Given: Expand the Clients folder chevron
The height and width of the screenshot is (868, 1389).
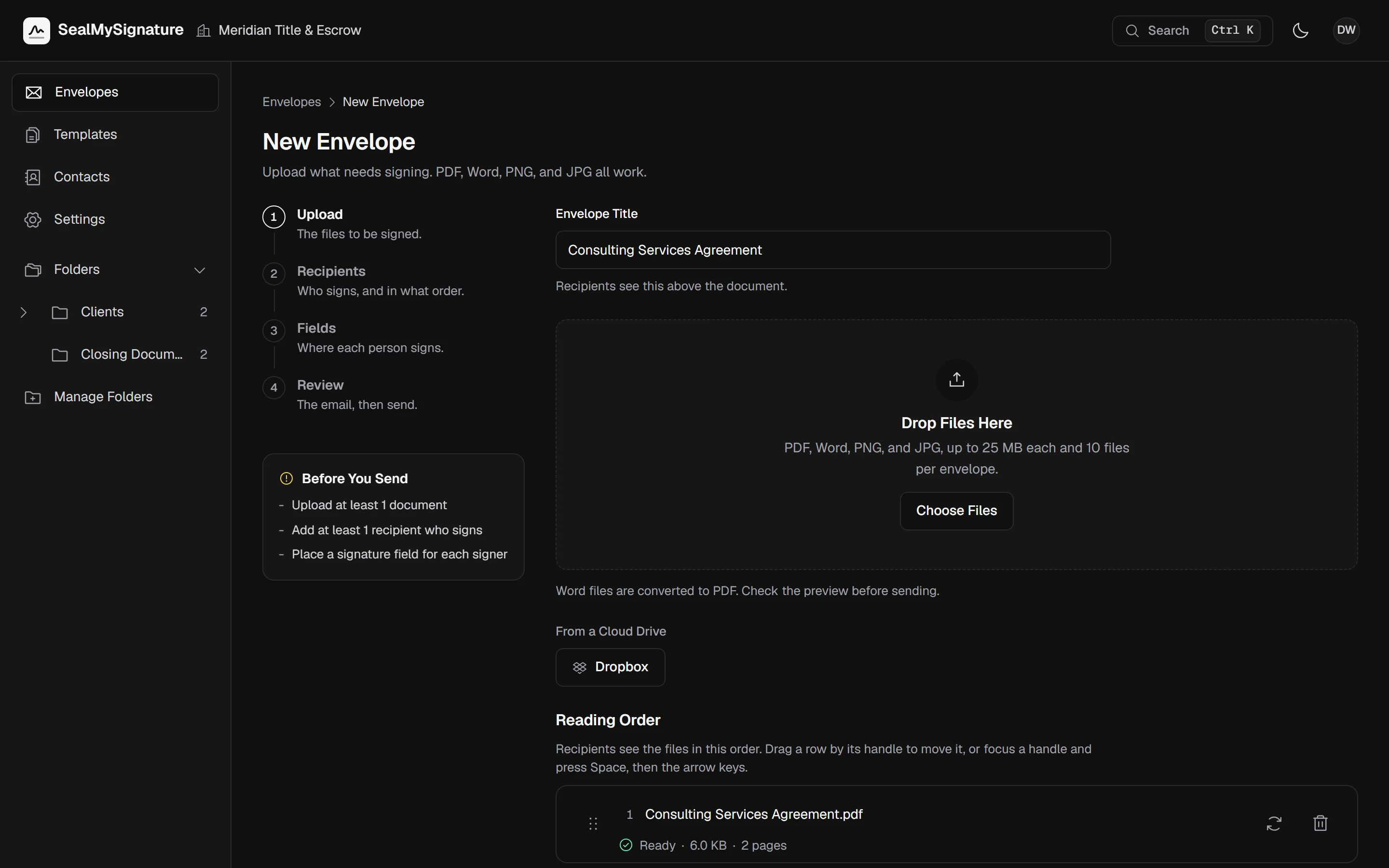Looking at the screenshot, I should [x=24, y=312].
